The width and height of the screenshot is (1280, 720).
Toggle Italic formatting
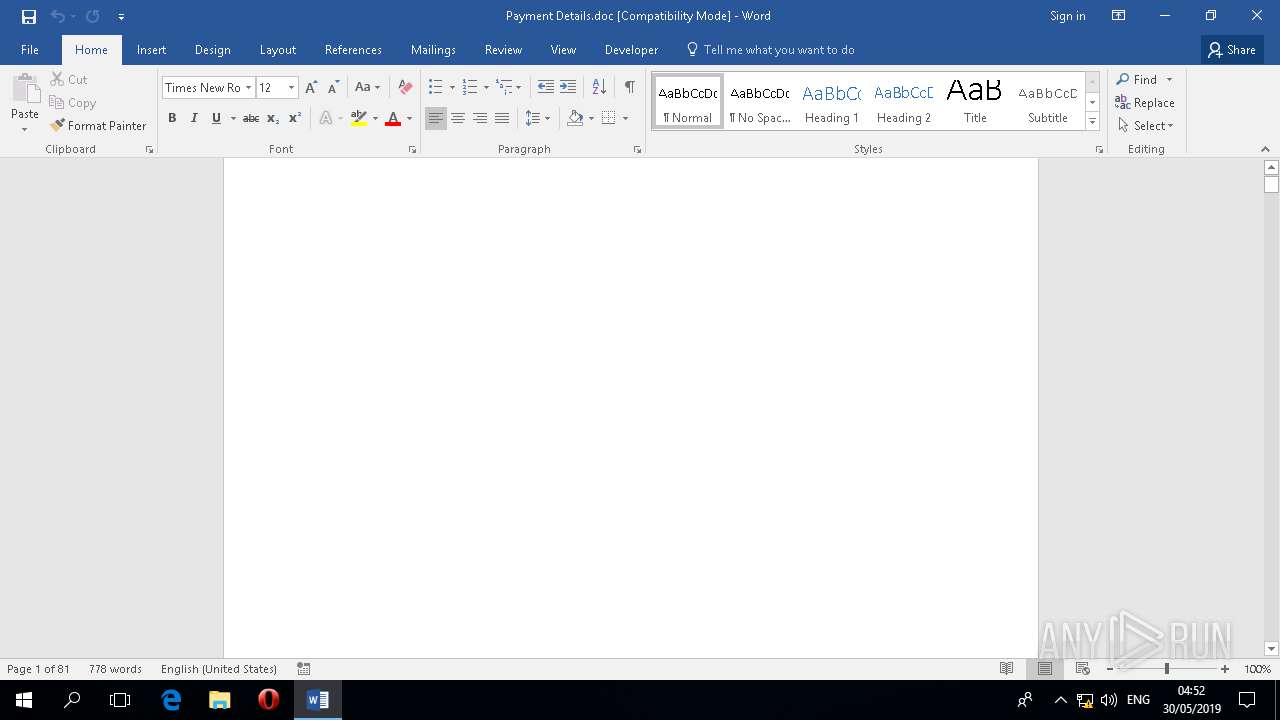194,118
